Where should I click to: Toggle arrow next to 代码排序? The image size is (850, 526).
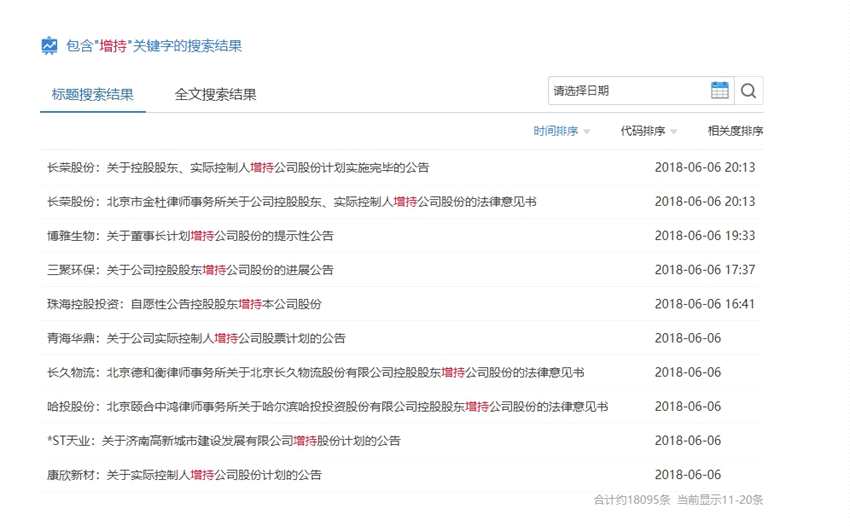pos(674,132)
